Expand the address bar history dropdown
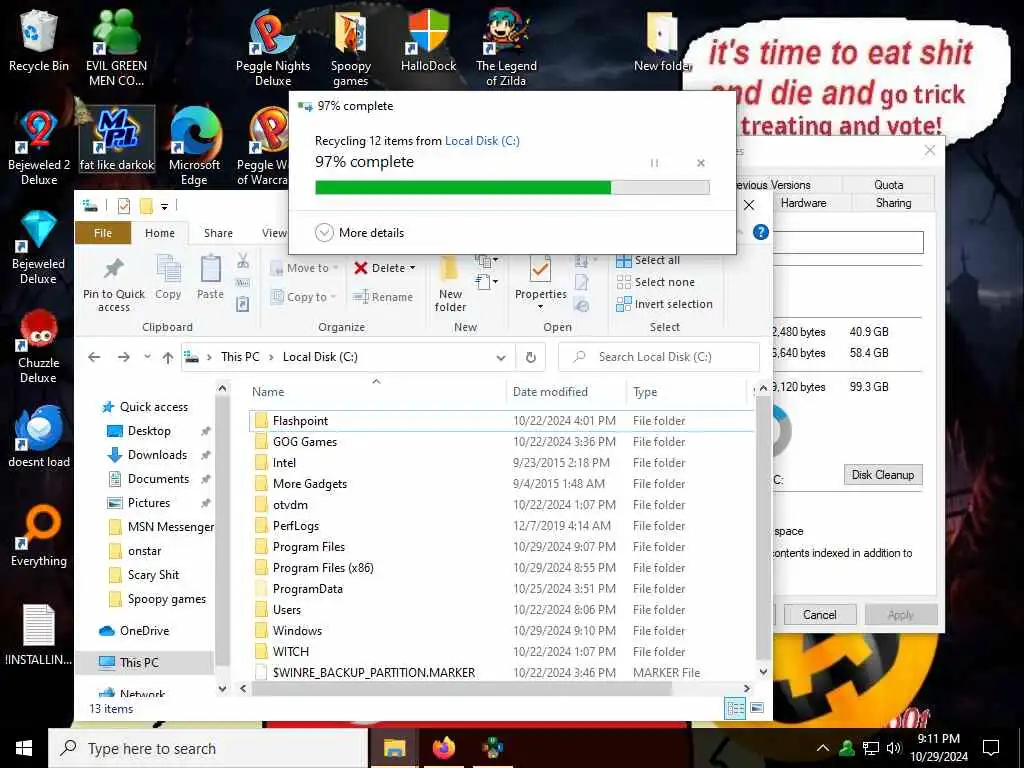Image resolution: width=1024 pixels, height=768 pixels. click(501, 357)
